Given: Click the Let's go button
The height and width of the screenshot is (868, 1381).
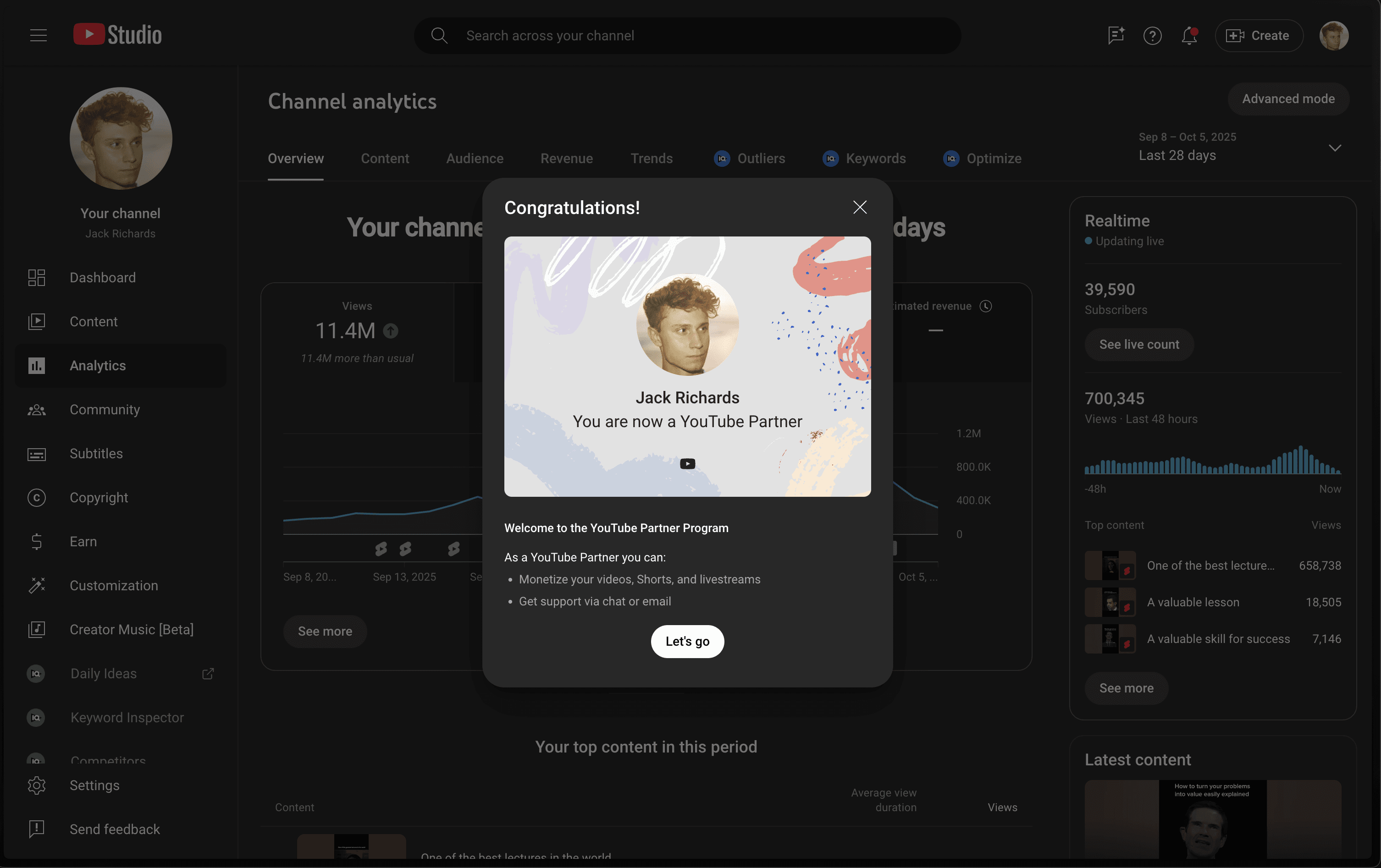Looking at the screenshot, I should pos(687,641).
